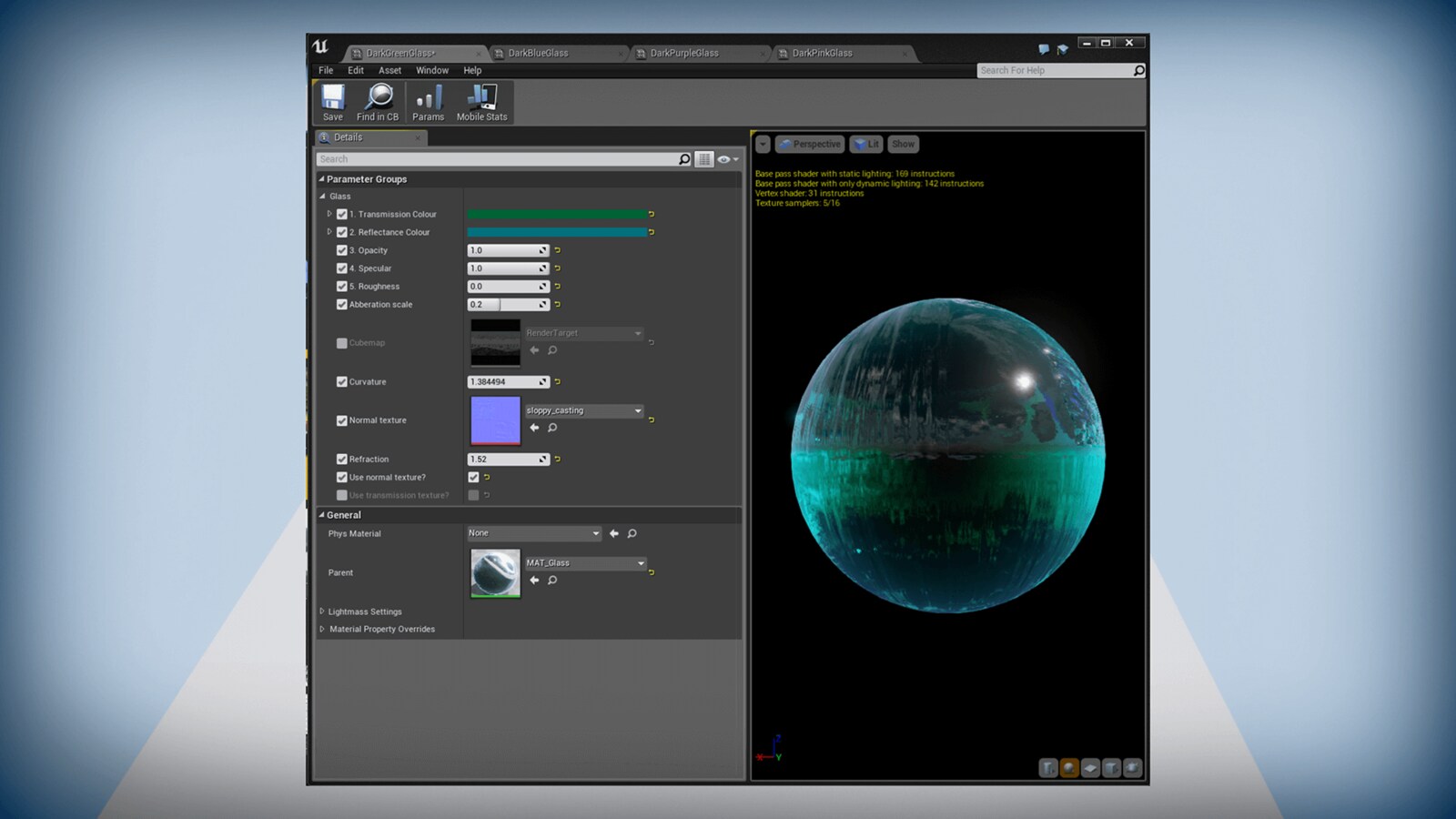This screenshot has height=819, width=1456.
Task: Click the Save toolbar icon
Action: (332, 101)
